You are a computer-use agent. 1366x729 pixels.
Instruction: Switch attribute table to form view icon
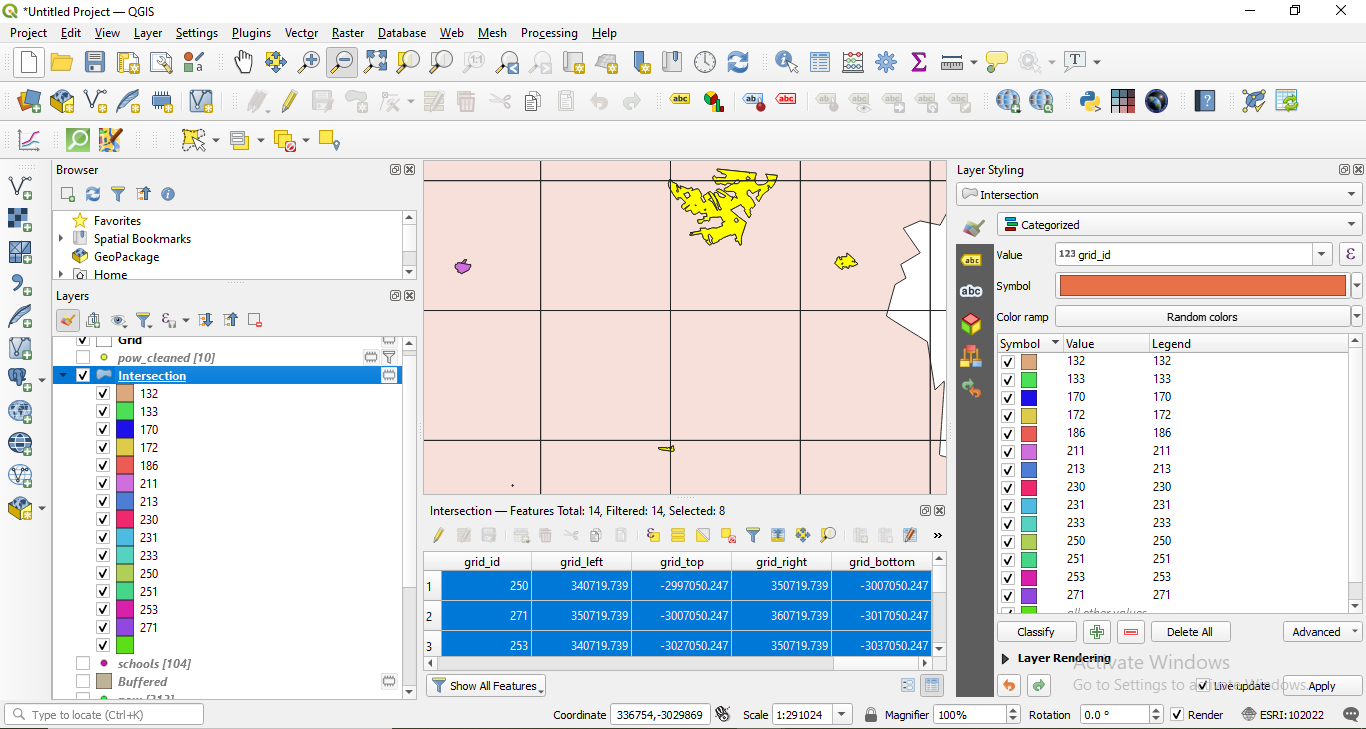click(908, 686)
